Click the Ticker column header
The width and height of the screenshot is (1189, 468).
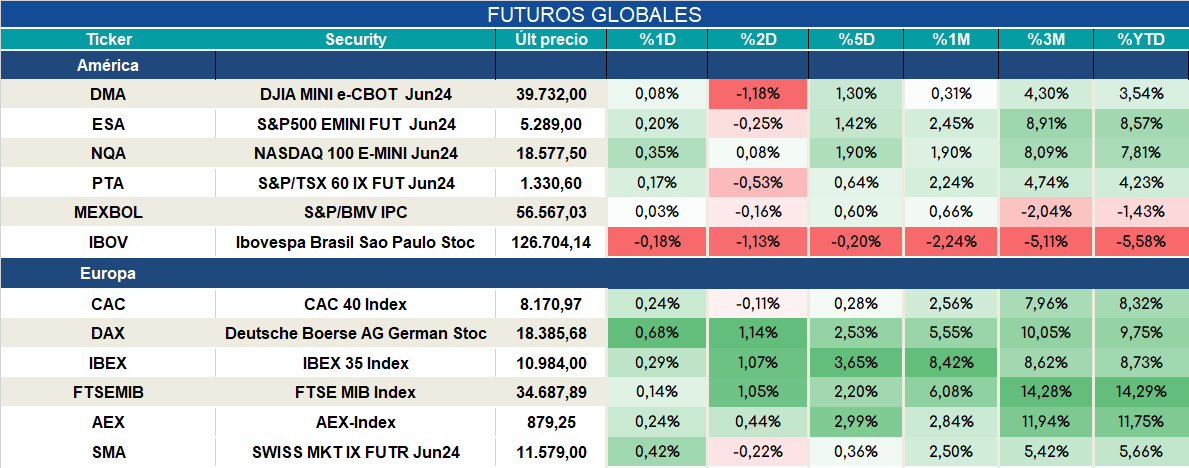click(x=108, y=39)
